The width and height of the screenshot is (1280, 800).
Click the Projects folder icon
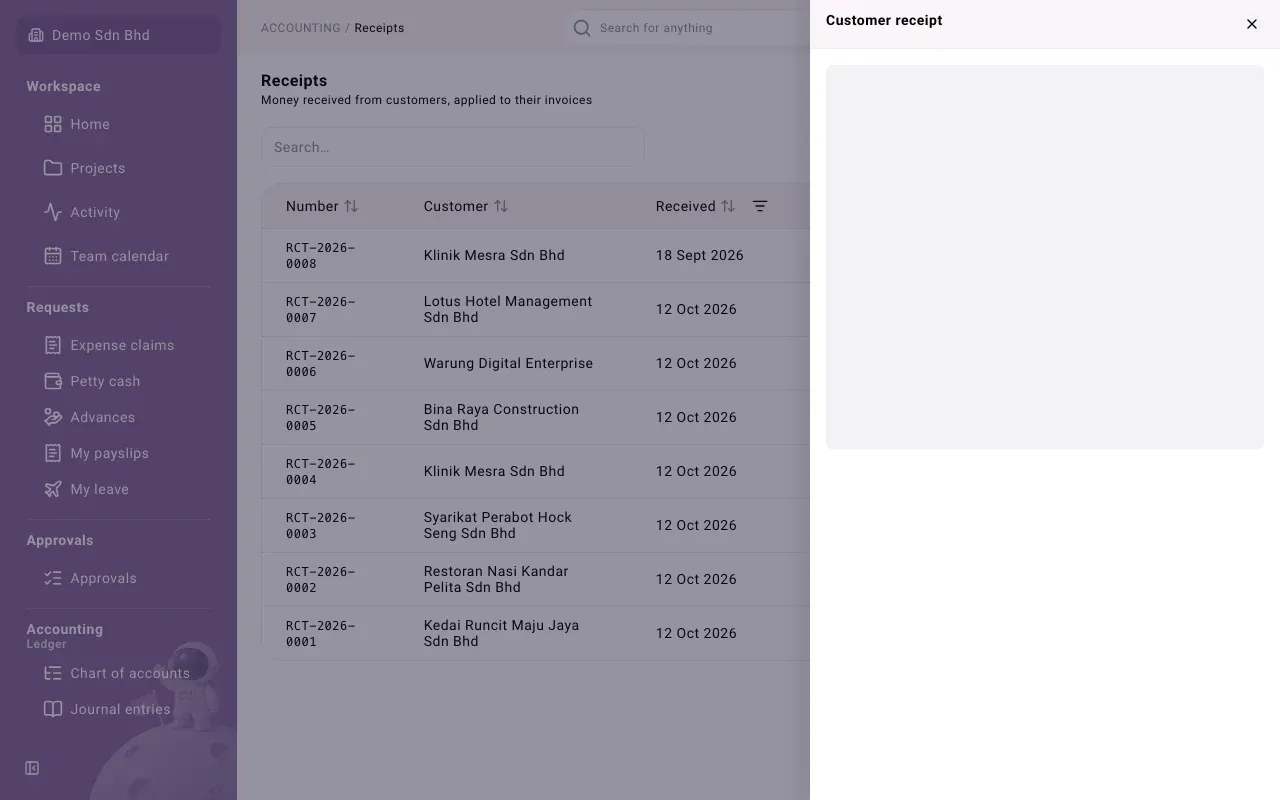coord(53,168)
